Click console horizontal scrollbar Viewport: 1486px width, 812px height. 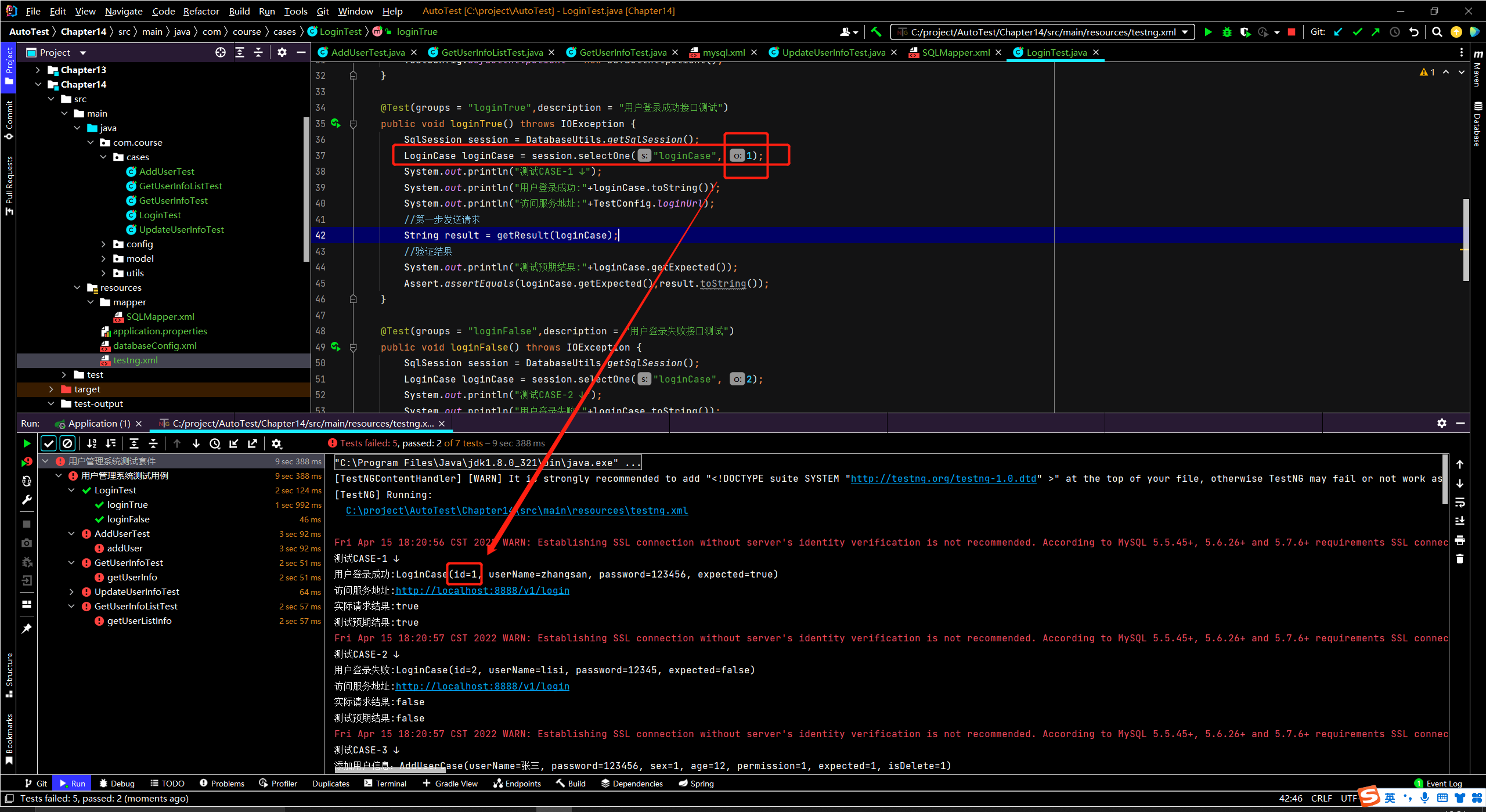(390, 771)
